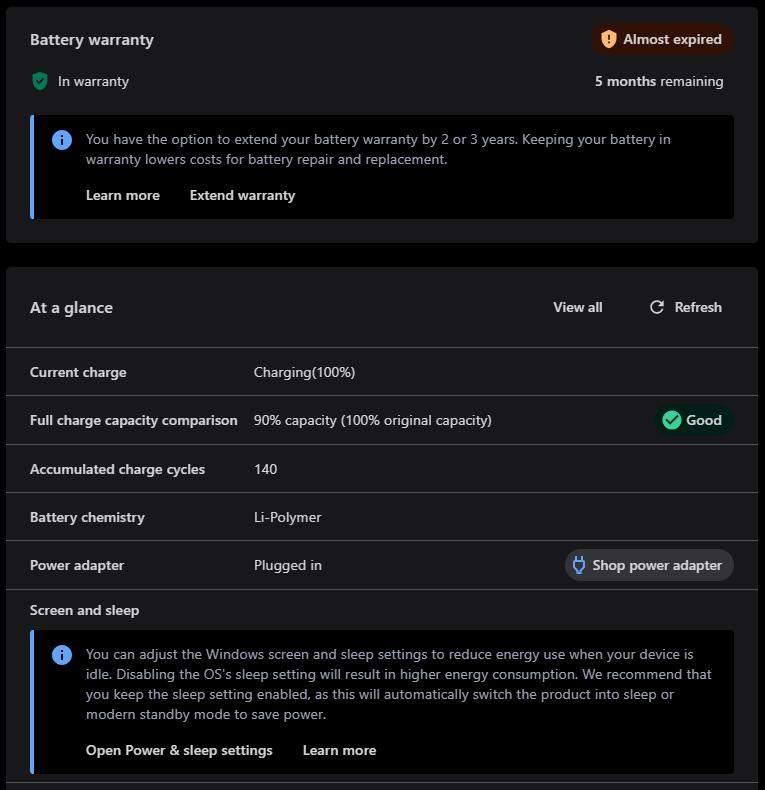Click the plug icon on Shop power adapter
The height and width of the screenshot is (790, 765).
579,565
